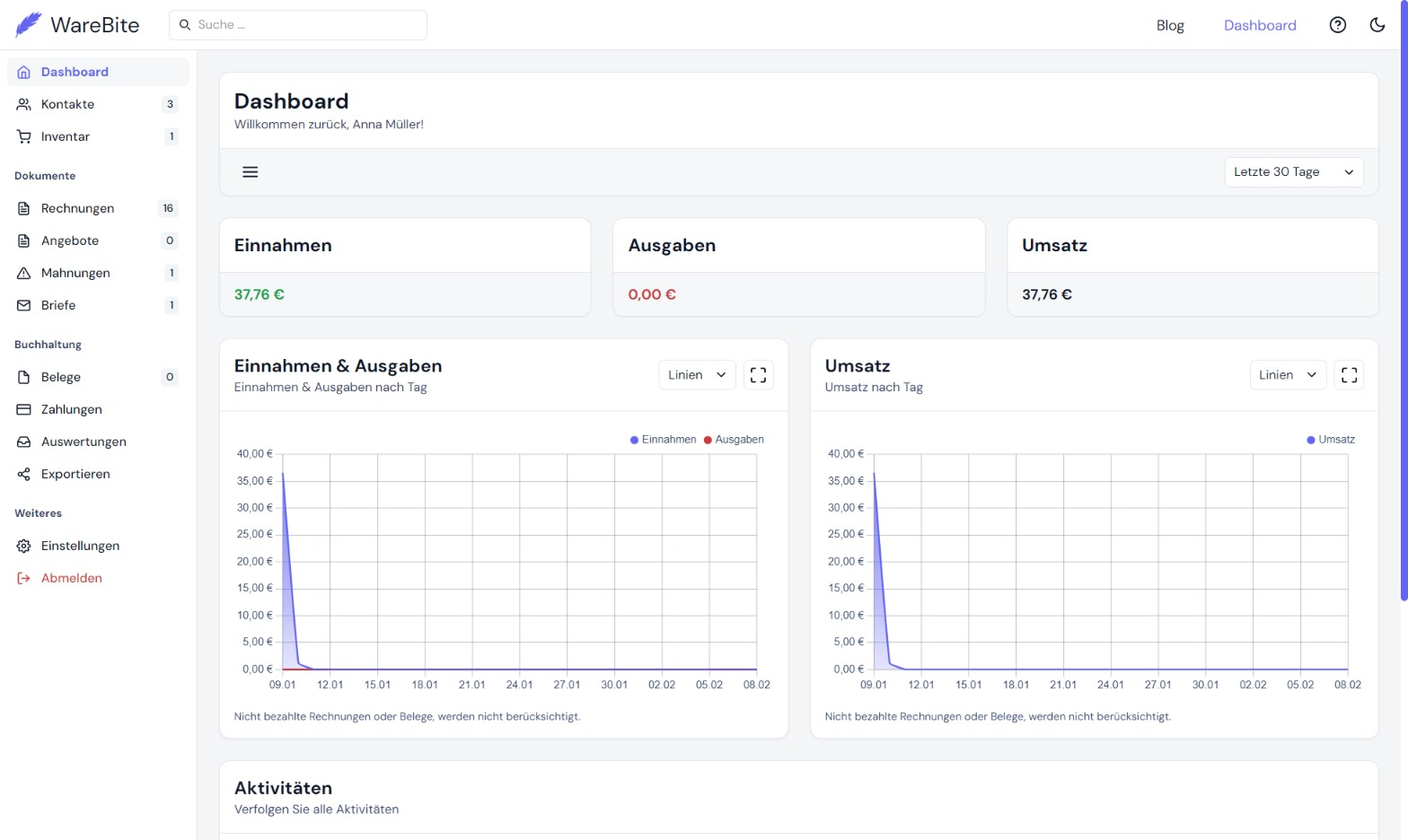Open the help question mark icon
Image resolution: width=1408 pixels, height=840 pixels.
pos(1338,25)
